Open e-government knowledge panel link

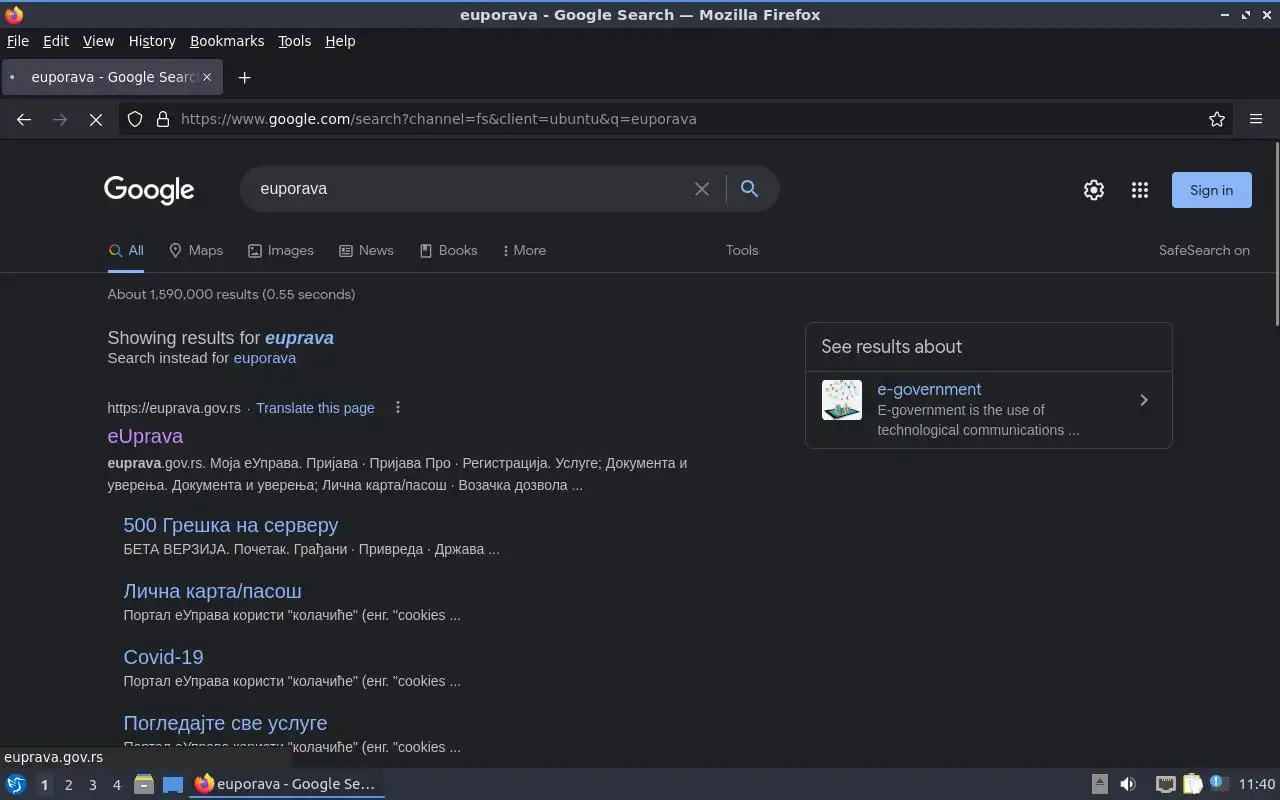point(929,389)
